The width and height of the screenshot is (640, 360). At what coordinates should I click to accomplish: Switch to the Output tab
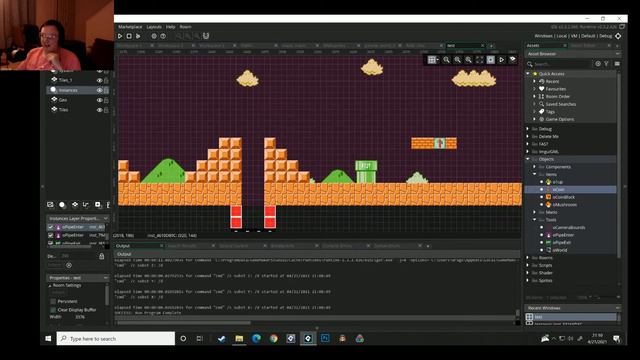(x=139, y=246)
